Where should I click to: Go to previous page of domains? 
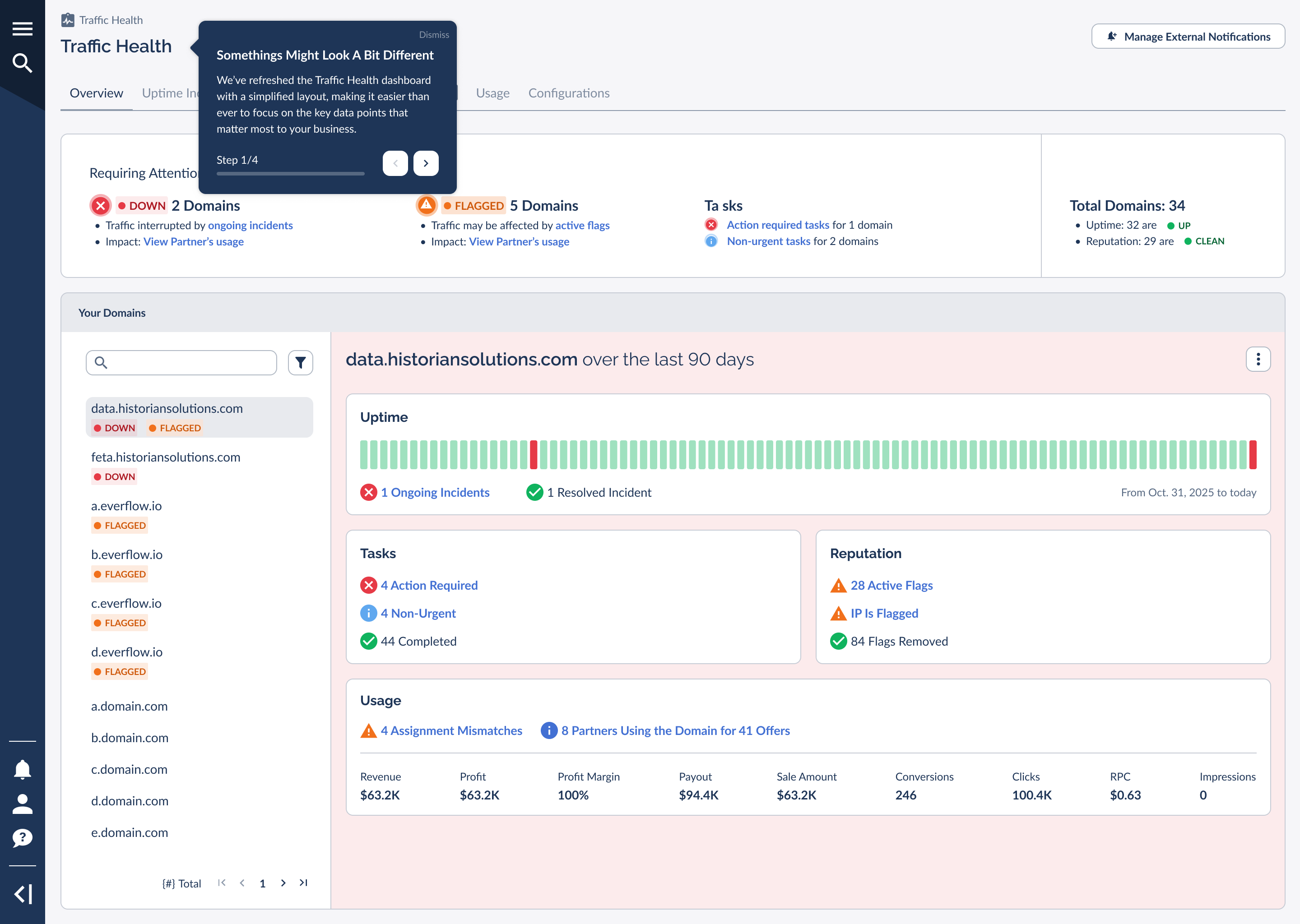tap(242, 883)
